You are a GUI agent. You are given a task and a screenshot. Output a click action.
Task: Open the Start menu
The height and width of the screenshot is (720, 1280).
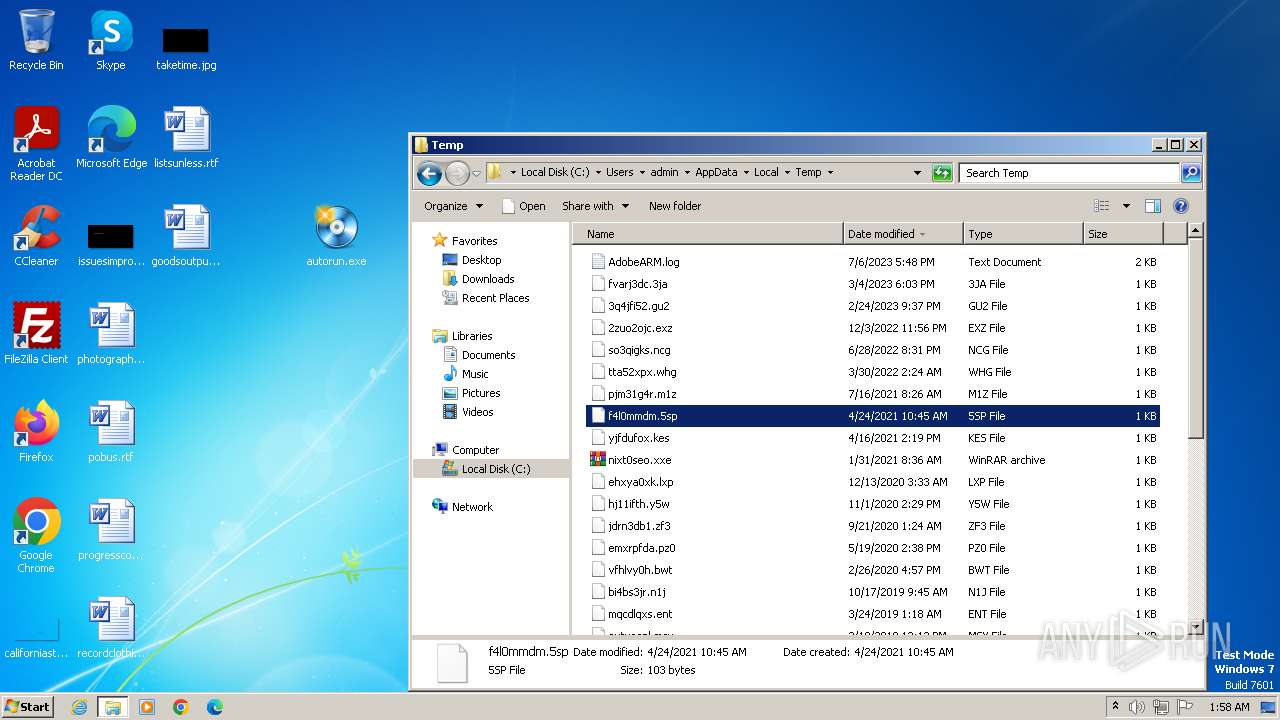point(28,707)
